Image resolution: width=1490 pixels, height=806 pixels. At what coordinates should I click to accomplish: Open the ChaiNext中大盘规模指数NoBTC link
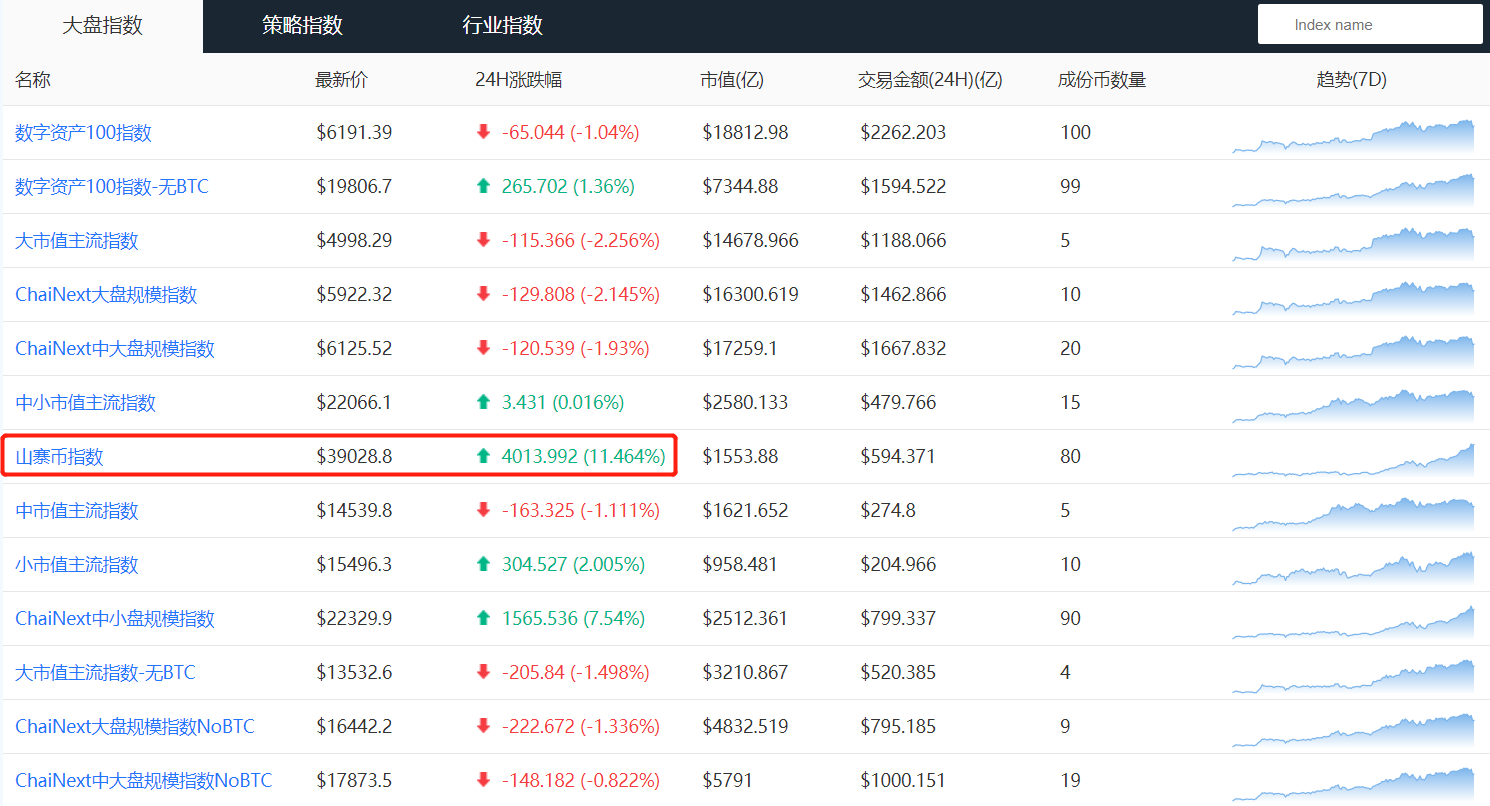[x=143, y=781]
